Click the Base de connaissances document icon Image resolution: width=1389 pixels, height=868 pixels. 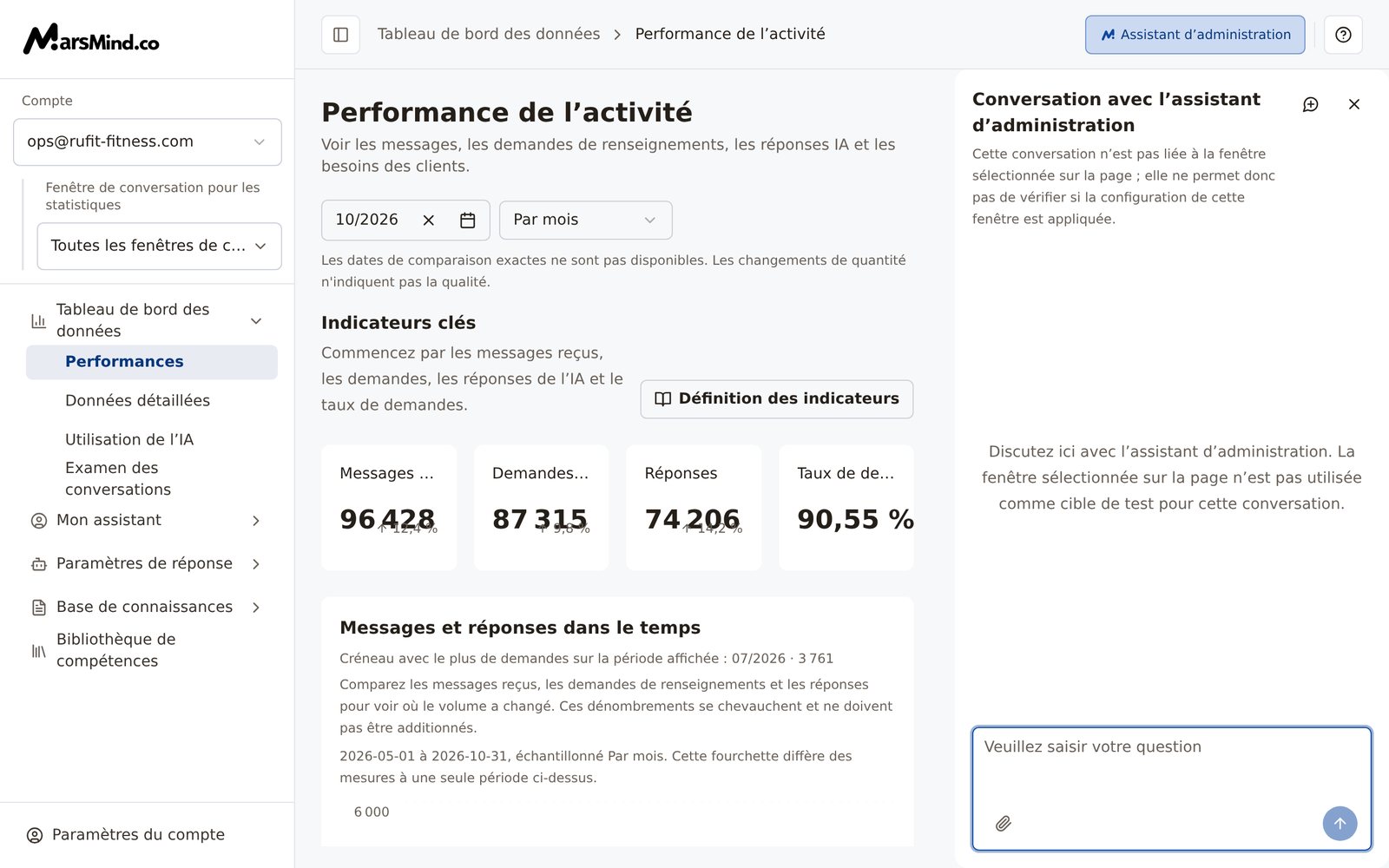38,608
